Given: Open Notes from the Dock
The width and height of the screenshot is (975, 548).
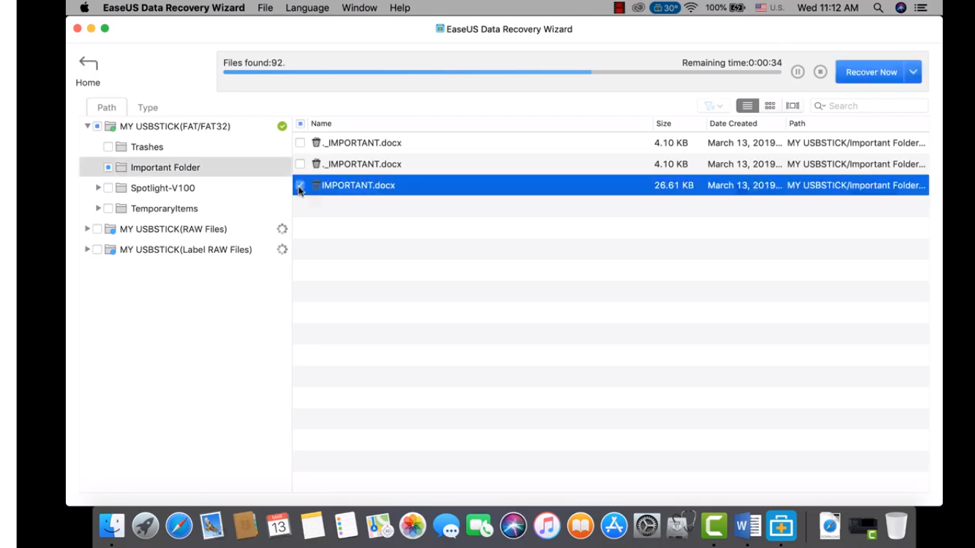Looking at the screenshot, I should pos(313,526).
